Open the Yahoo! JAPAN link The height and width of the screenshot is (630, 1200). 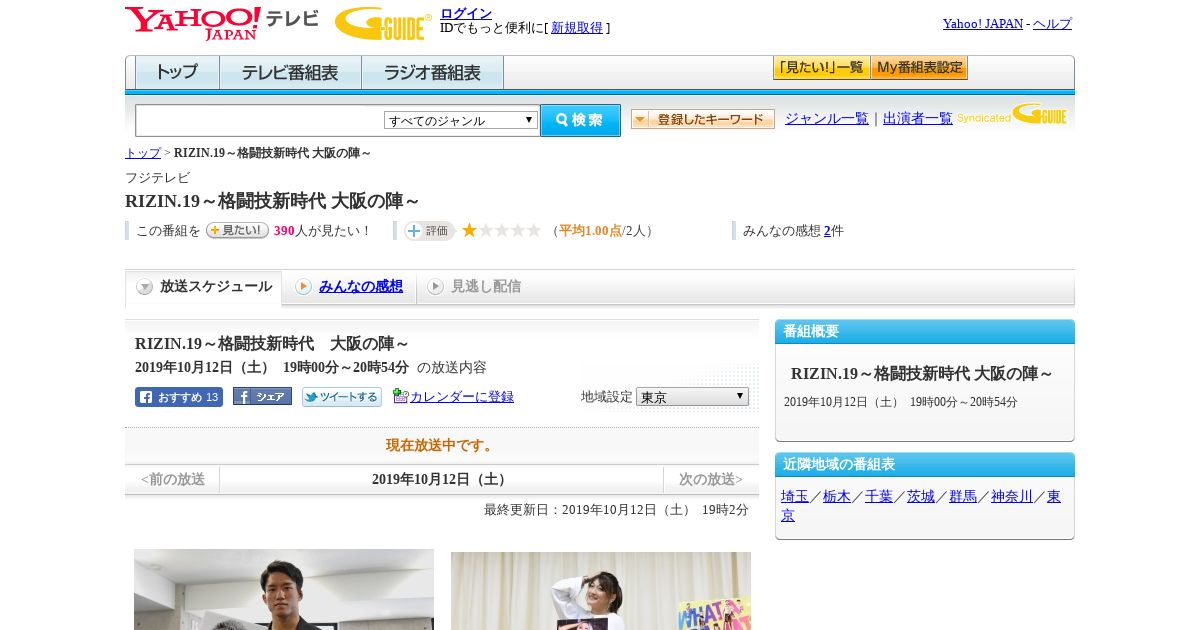[983, 23]
